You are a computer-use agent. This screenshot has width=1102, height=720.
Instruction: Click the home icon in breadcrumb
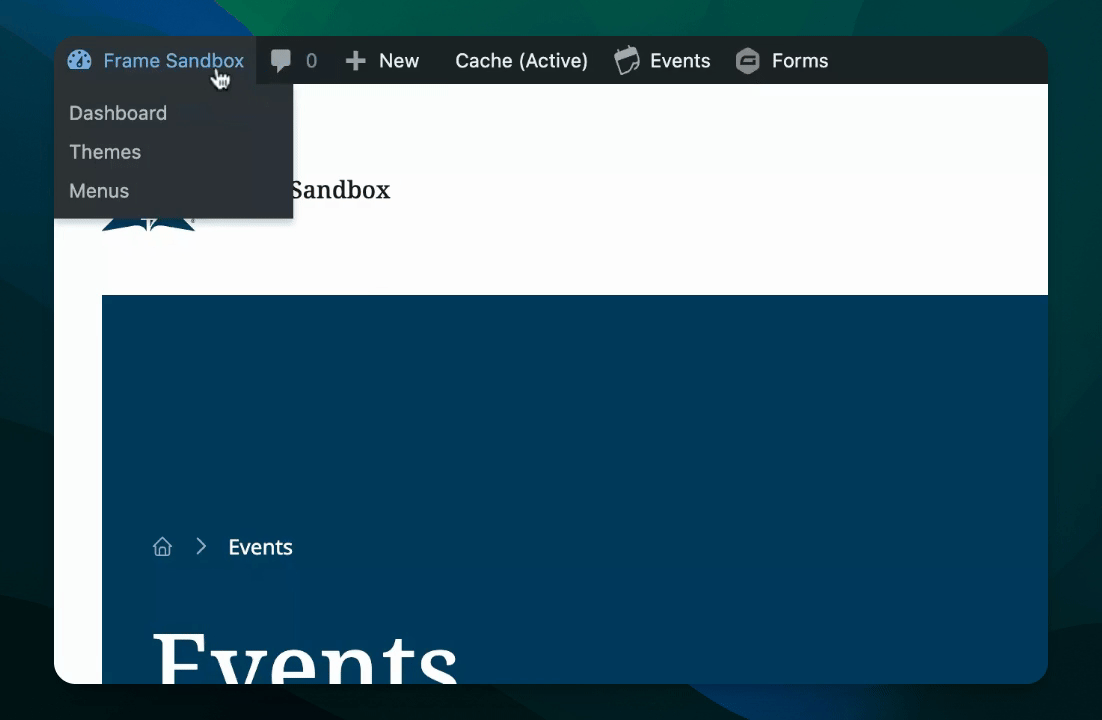[162, 546]
